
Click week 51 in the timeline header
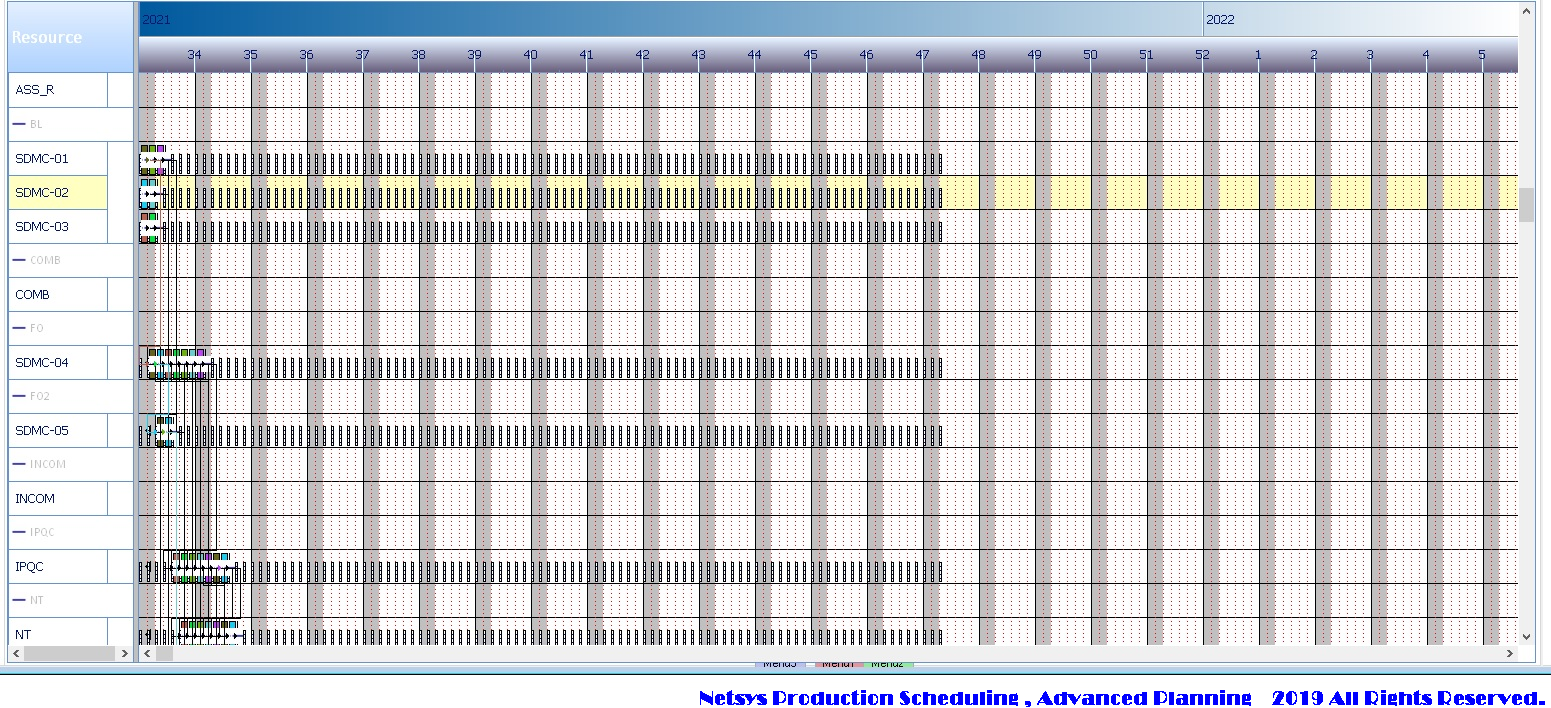(1146, 55)
